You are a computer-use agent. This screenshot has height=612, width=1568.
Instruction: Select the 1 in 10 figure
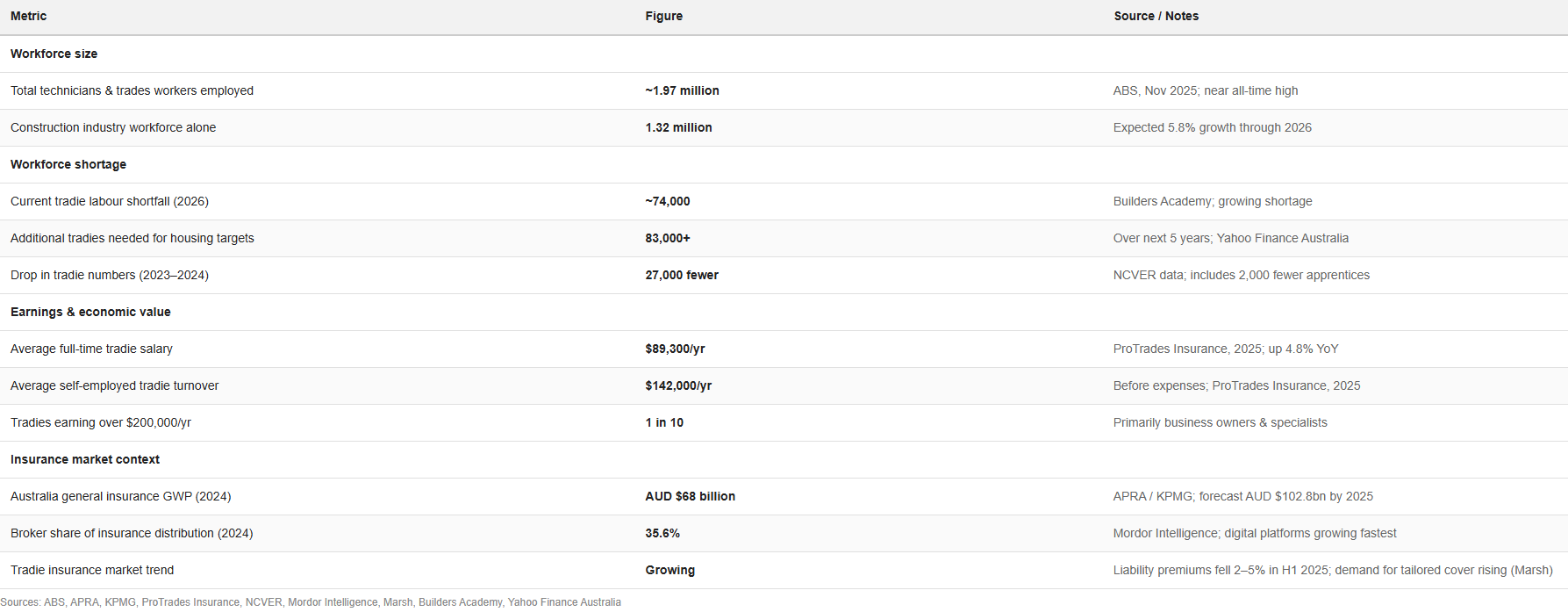click(664, 422)
